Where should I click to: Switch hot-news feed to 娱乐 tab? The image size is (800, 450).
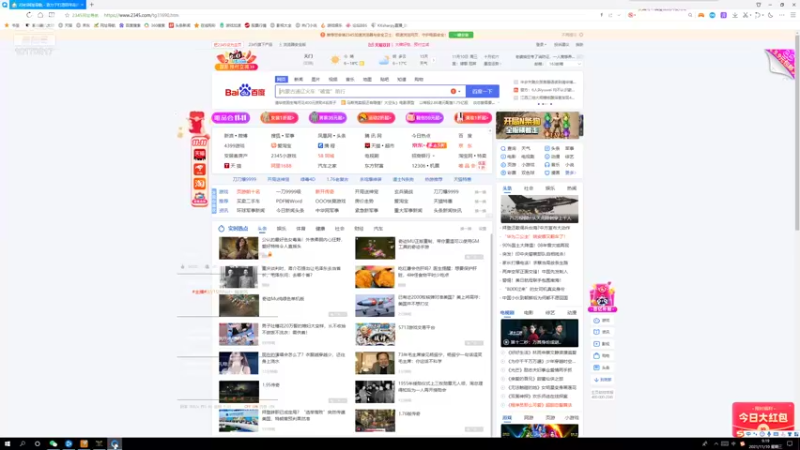tap(281, 229)
